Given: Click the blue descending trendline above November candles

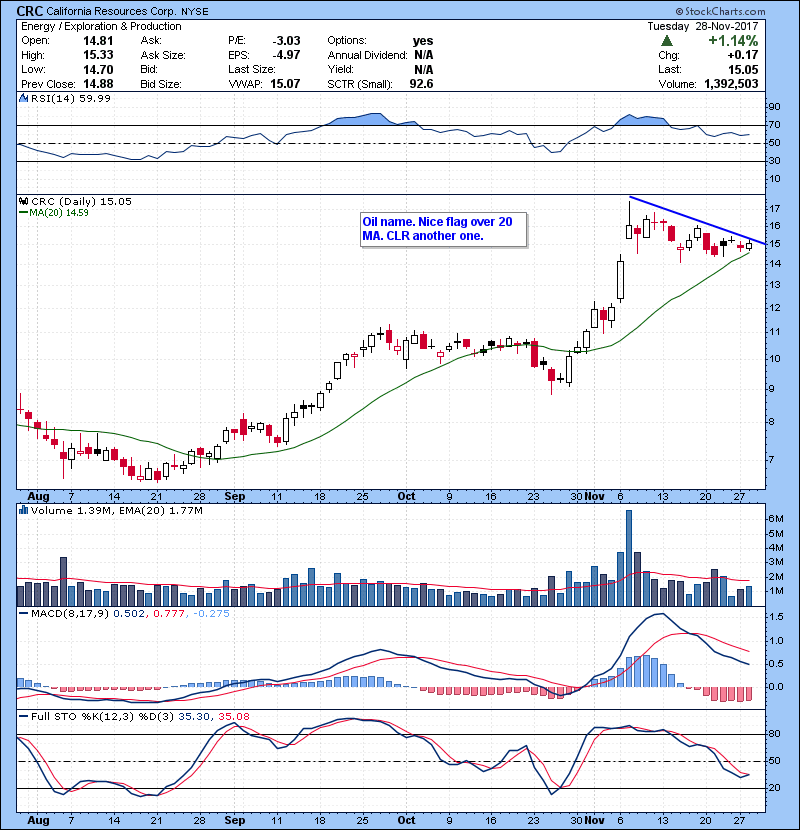Looking at the screenshot, I should click(697, 220).
